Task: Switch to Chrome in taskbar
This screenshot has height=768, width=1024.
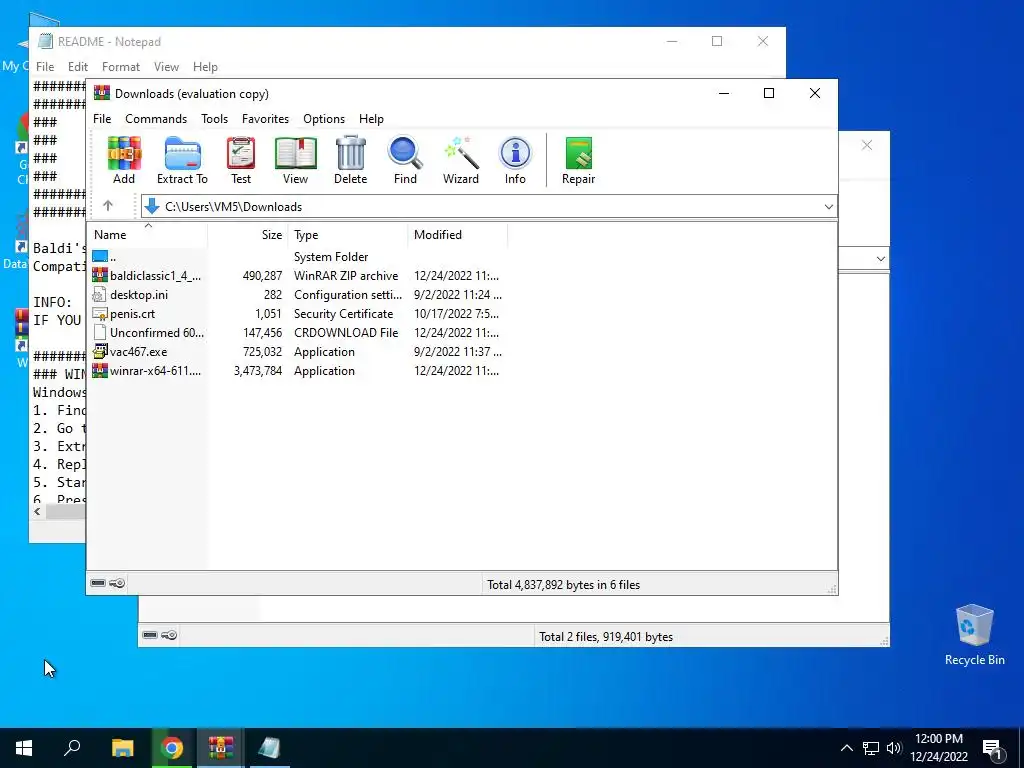Action: tap(172, 748)
